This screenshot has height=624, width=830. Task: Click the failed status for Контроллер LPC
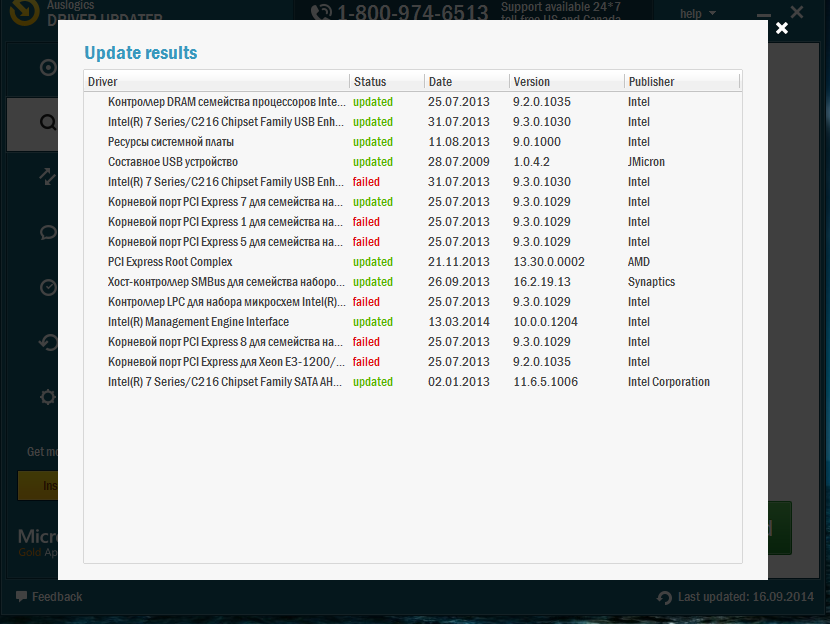click(x=366, y=302)
